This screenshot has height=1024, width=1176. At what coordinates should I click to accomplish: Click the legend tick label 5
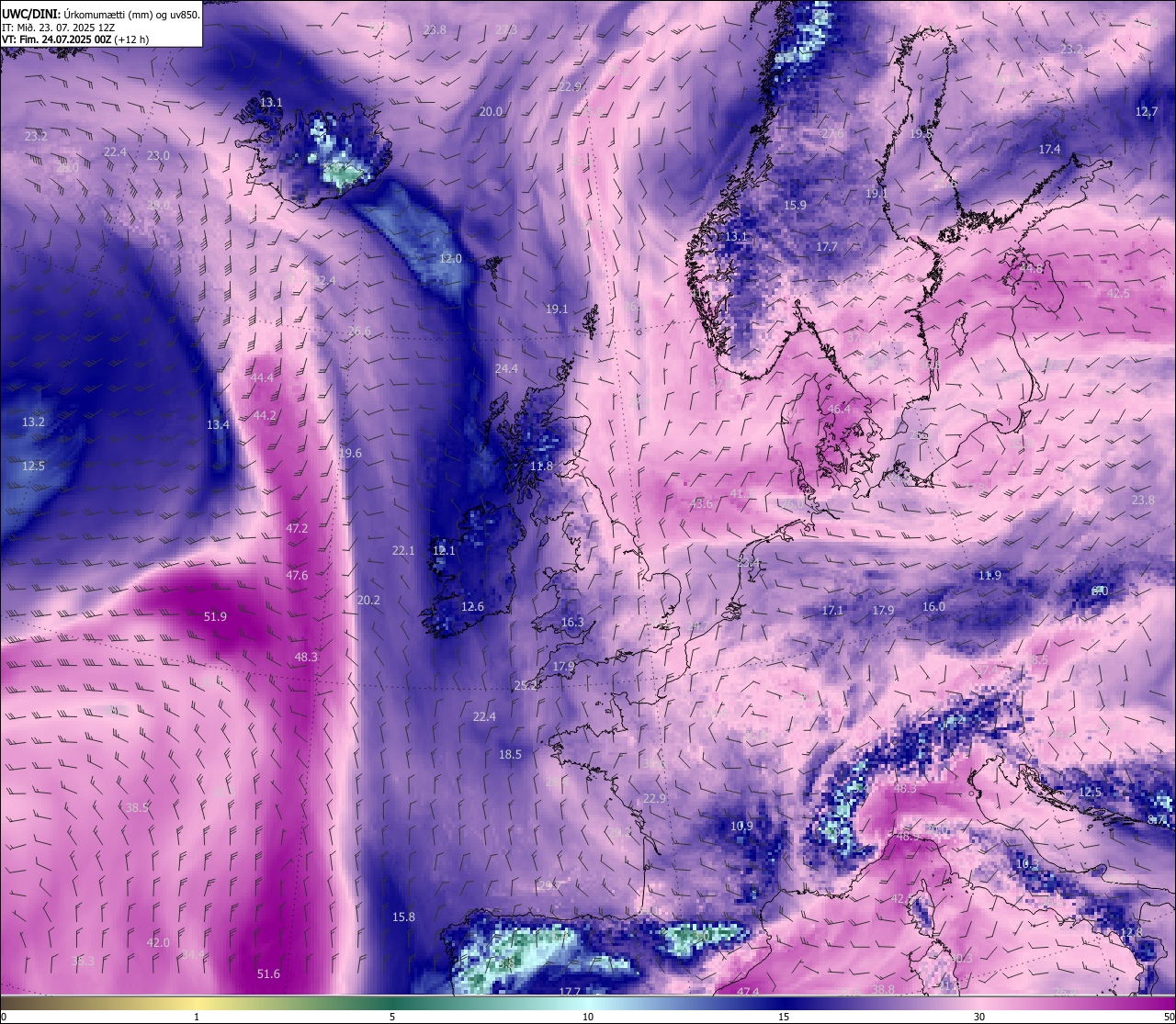point(392,1017)
